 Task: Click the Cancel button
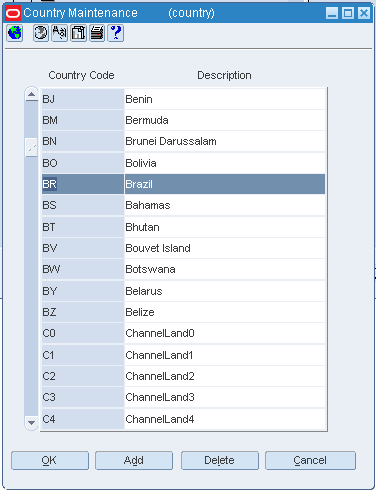point(310,460)
